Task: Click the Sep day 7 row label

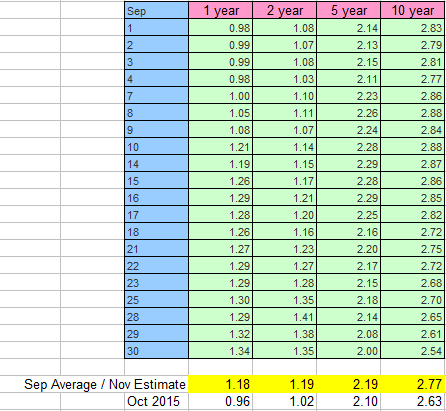Action: [157, 95]
